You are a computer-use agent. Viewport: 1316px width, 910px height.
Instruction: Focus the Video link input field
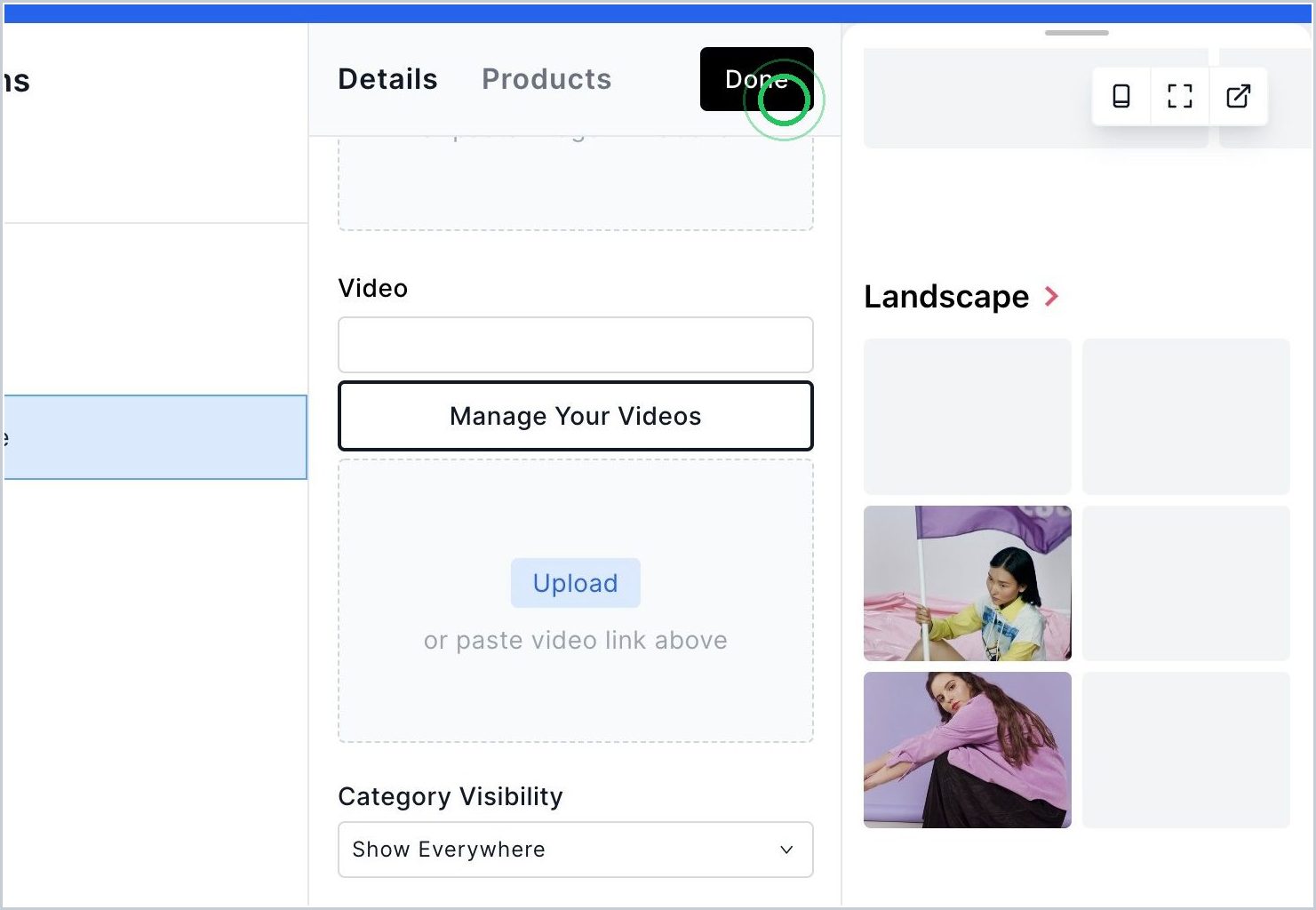coord(576,345)
